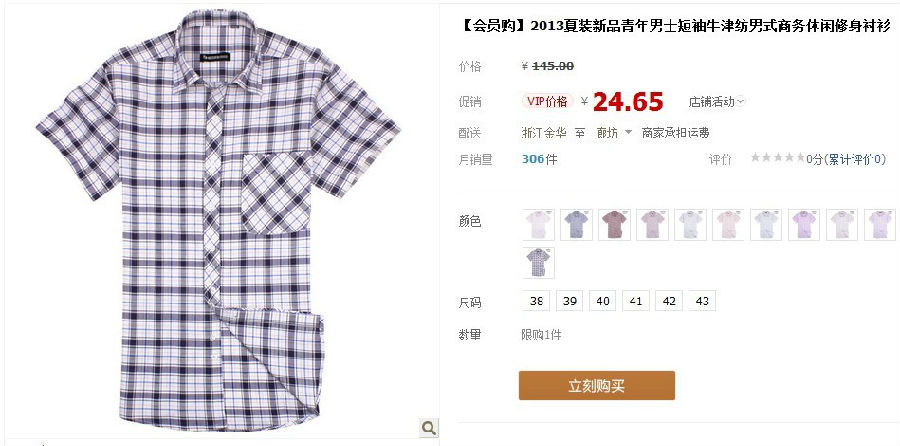
Task: Click the VIP价格 badge
Action: pyautogui.click(x=548, y=102)
